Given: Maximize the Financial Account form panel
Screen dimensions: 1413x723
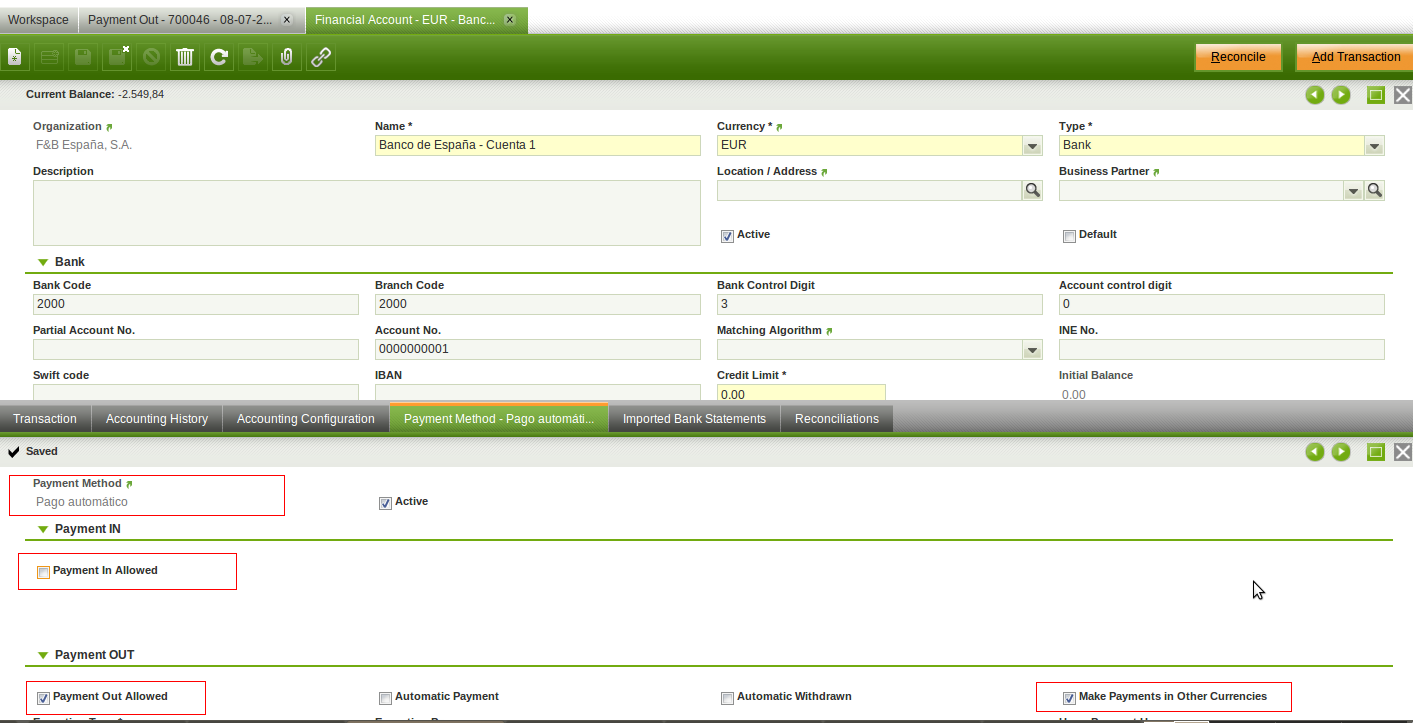Looking at the screenshot, I should 1376,95.
